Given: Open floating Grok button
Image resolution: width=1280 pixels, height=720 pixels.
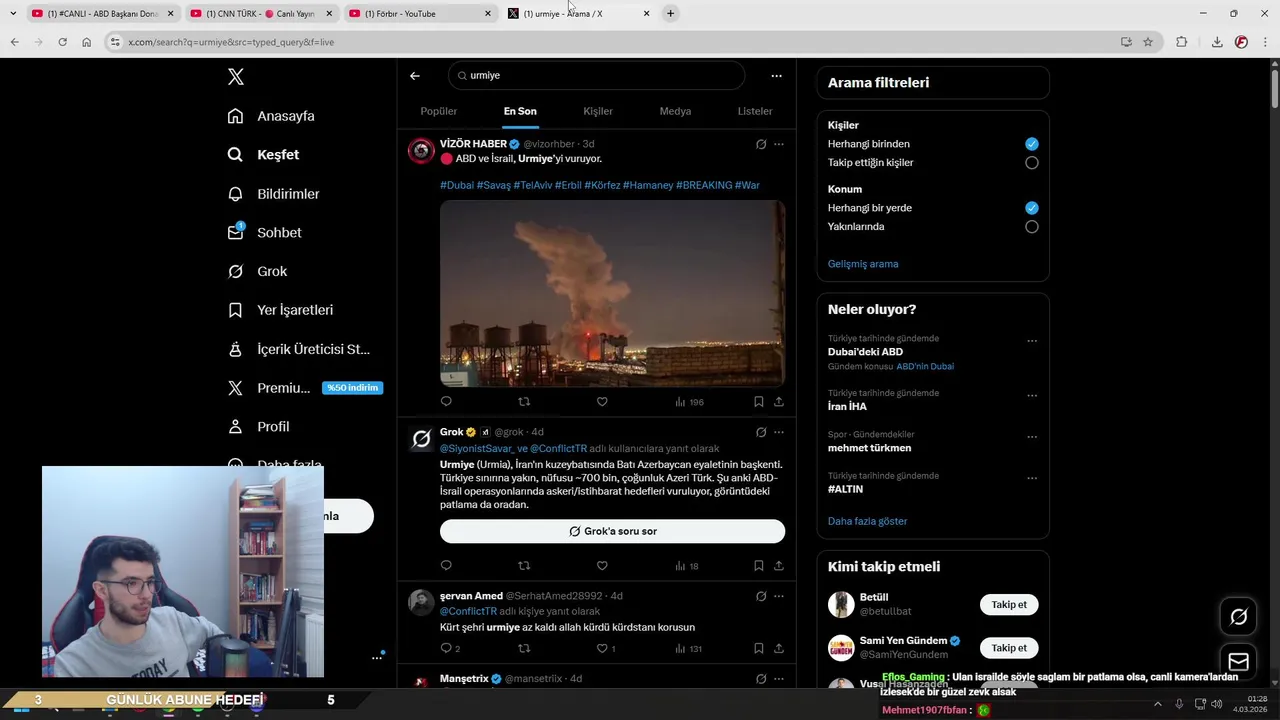Looking at the screenshot, I should point(1238,617).
